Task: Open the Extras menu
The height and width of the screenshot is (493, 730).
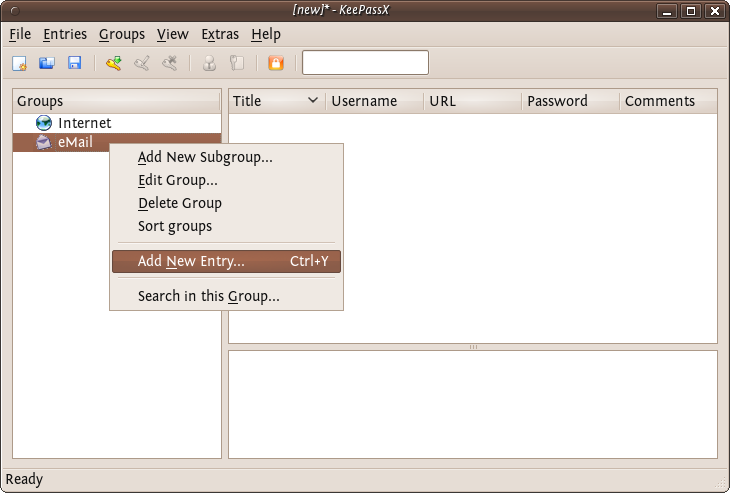Action: click(220, 34)
